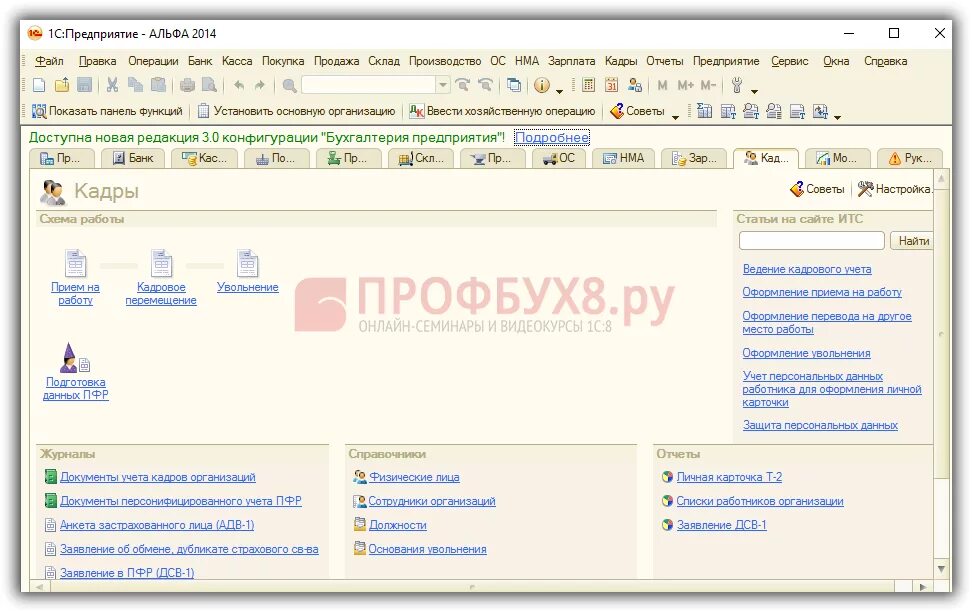Open the Кадры menu
The height and width of the screenshot is (612, 972).
pos(621,61)
